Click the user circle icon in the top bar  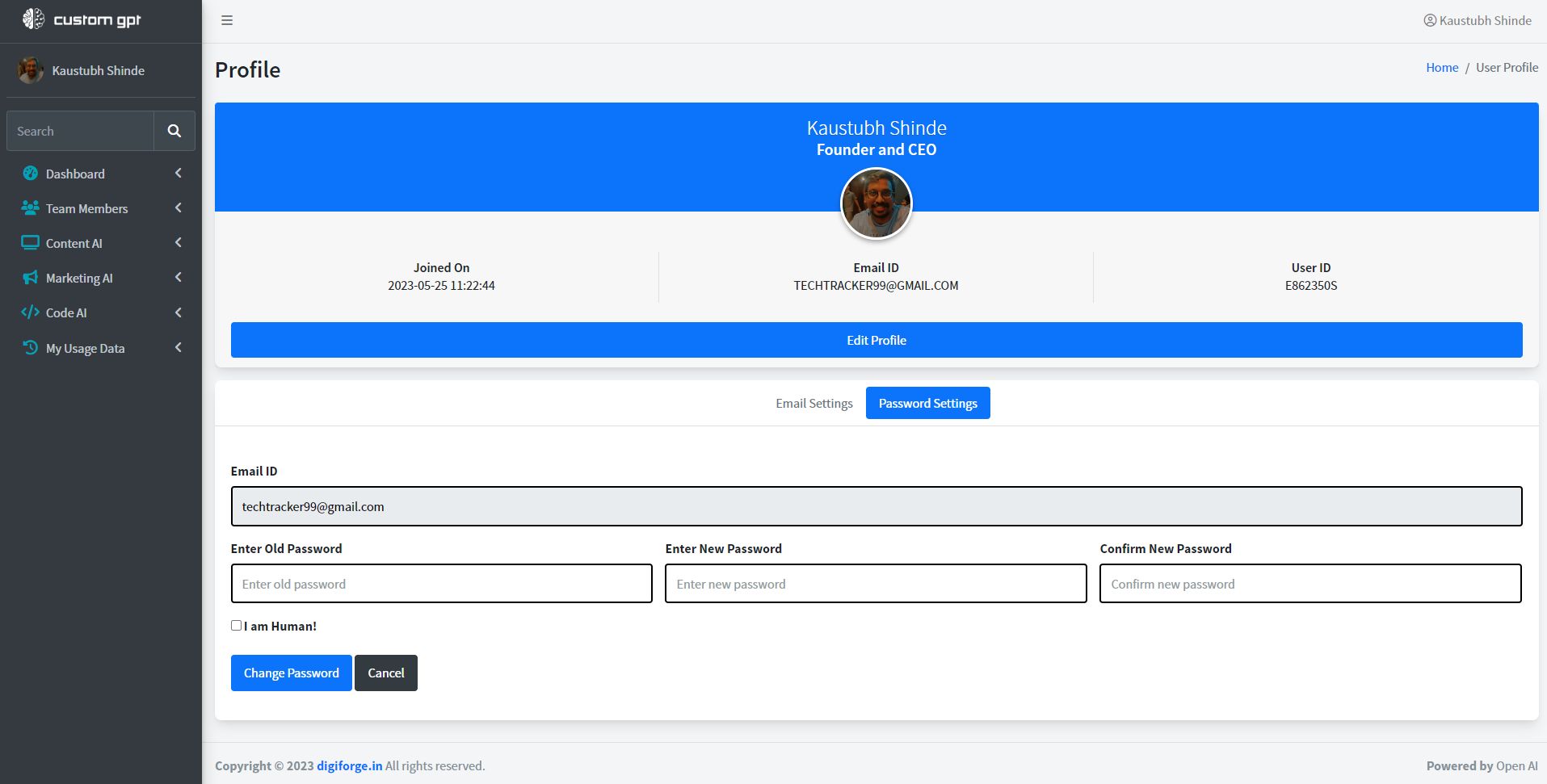(x=1430, y=20)
